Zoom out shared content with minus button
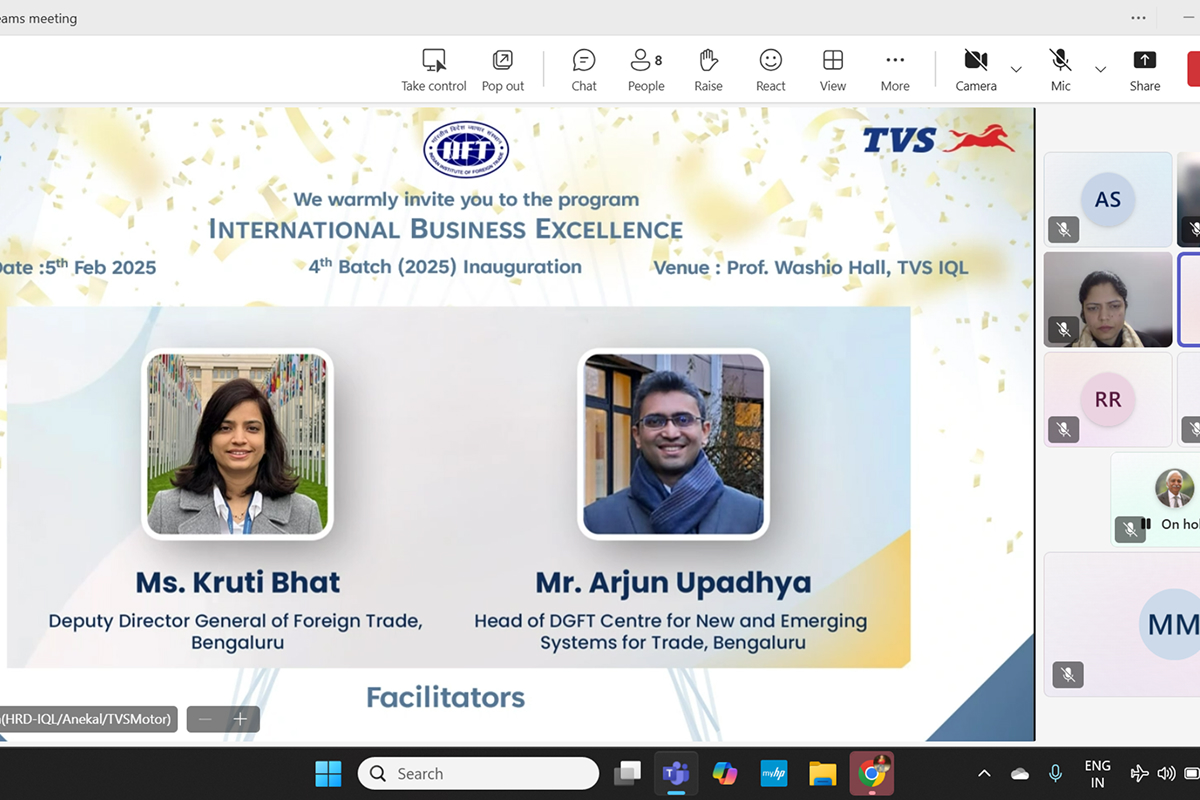Screen dimensions: 1200x800 coord(205,719)
